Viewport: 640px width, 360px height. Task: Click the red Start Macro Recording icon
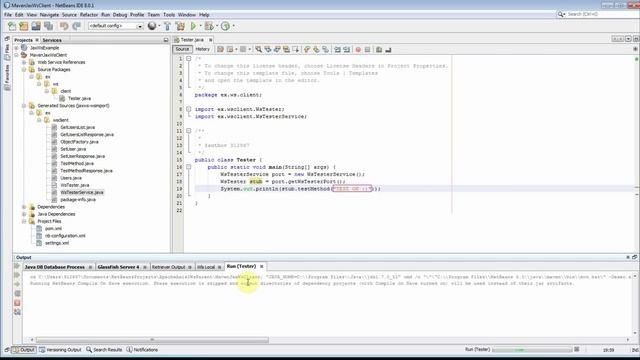click(358, 49)
